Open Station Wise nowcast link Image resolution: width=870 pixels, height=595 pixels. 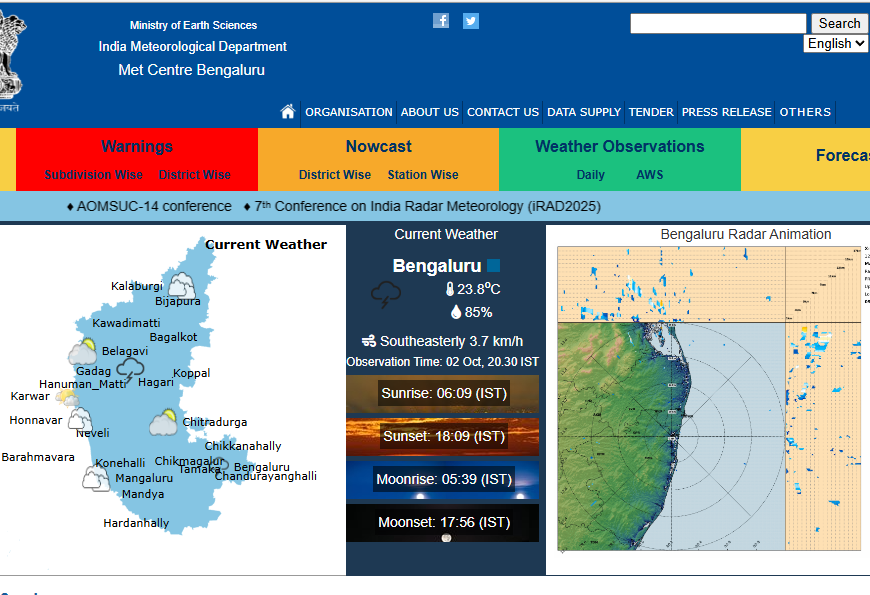point(423,175)
